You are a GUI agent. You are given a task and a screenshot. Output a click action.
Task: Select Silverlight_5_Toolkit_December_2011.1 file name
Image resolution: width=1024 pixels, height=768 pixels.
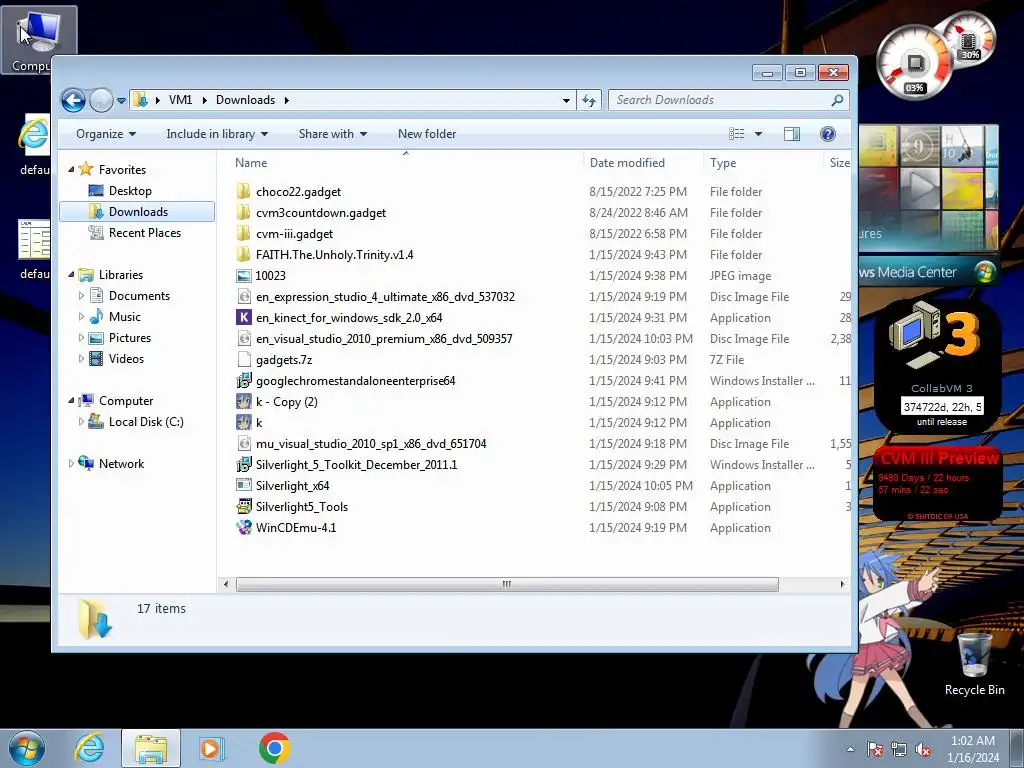point(357,464)
